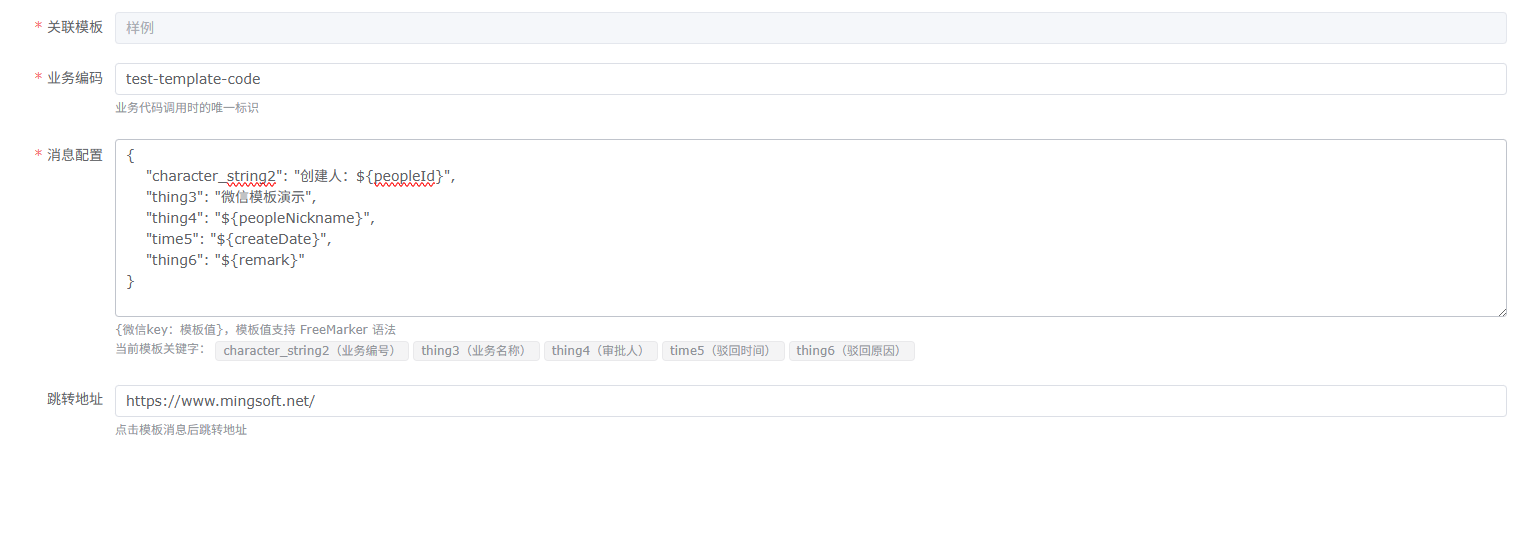Click the textarea resize handle corner

point(1500,311)
